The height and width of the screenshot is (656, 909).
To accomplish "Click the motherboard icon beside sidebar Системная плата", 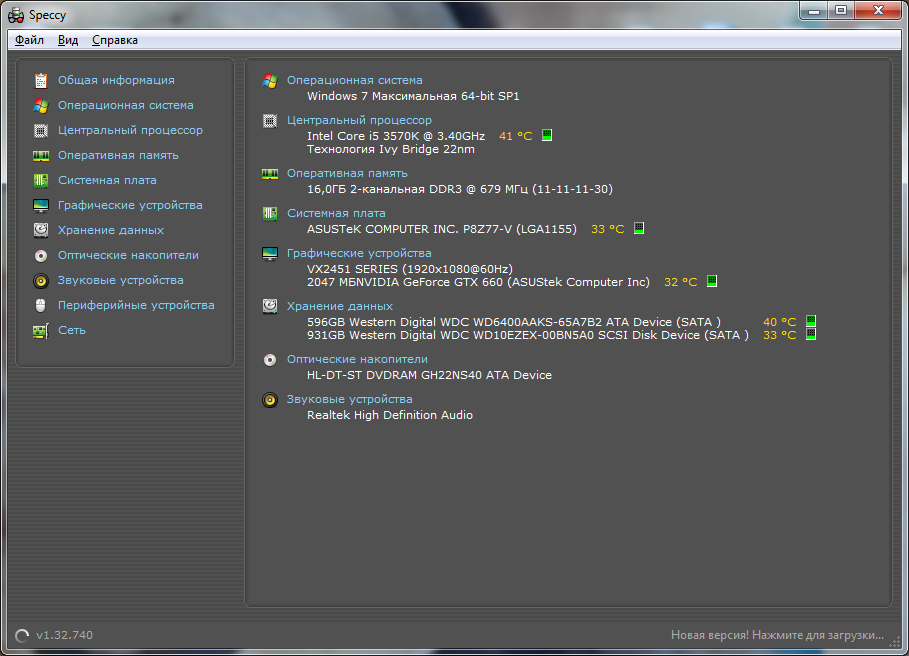I will click(x=41, y=180).
